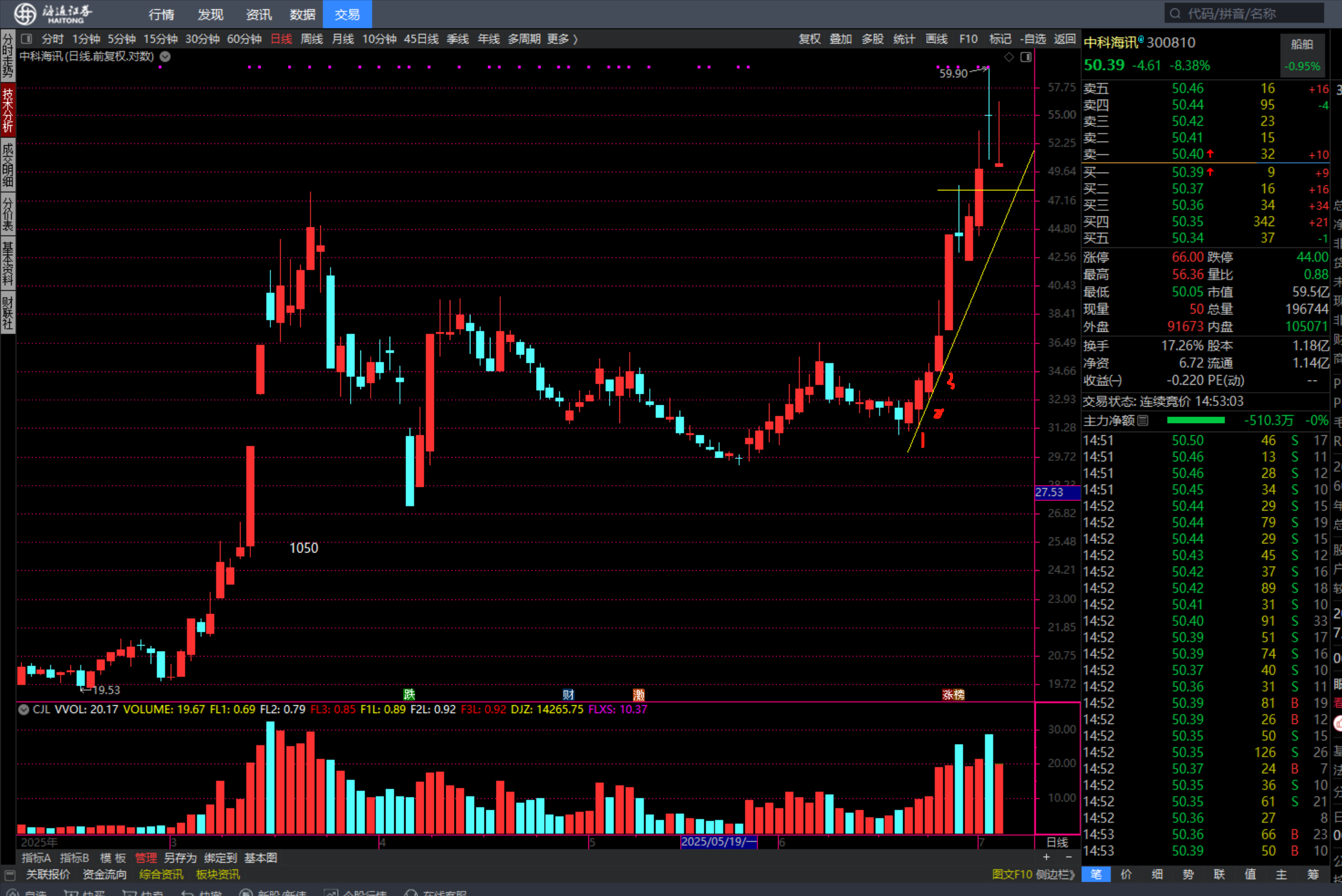
Task: Switch to 分时 intraday view
Action: (x=52, y=39)
